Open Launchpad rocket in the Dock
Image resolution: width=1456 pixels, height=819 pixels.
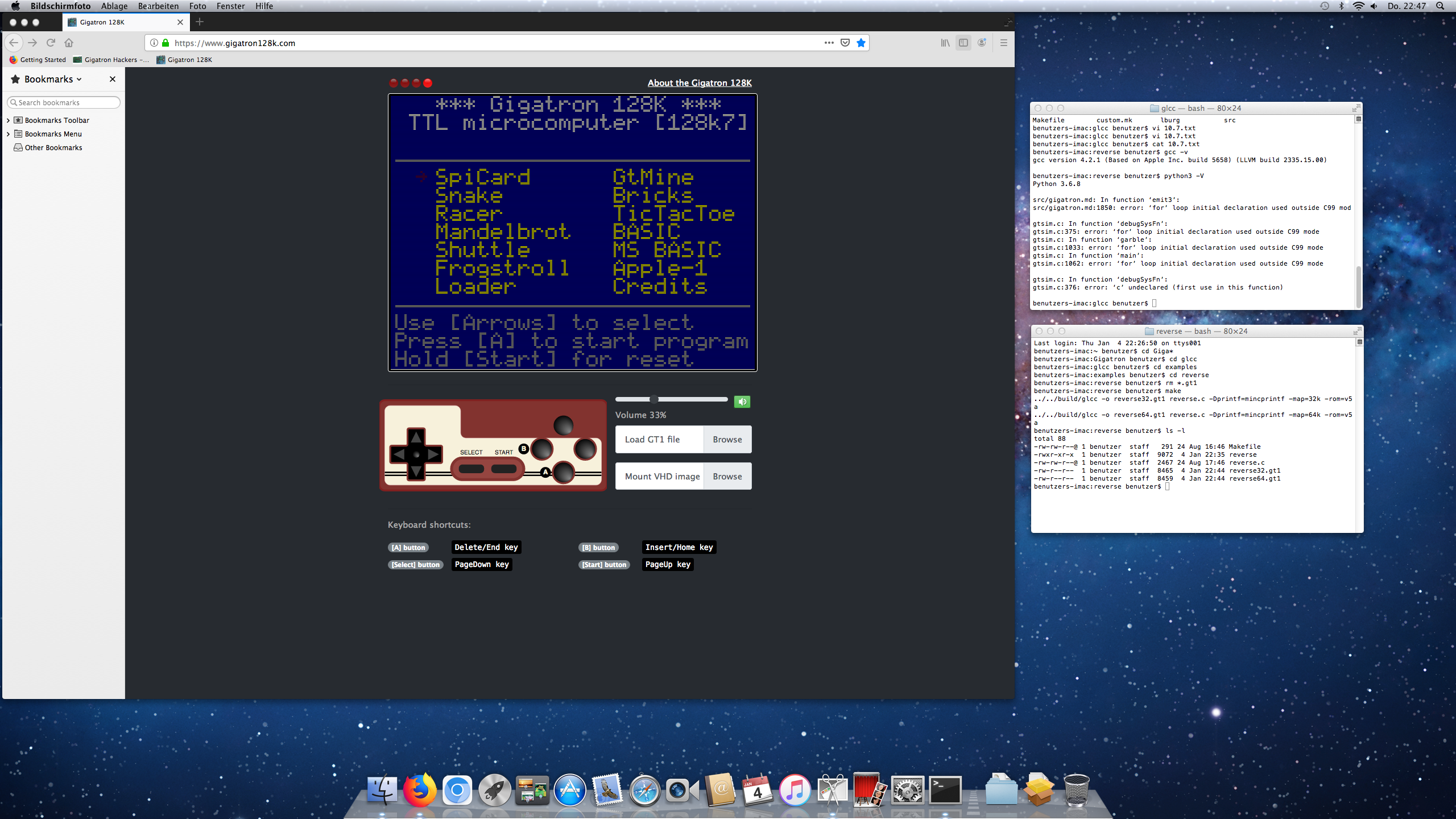click(x=494, y=790)
